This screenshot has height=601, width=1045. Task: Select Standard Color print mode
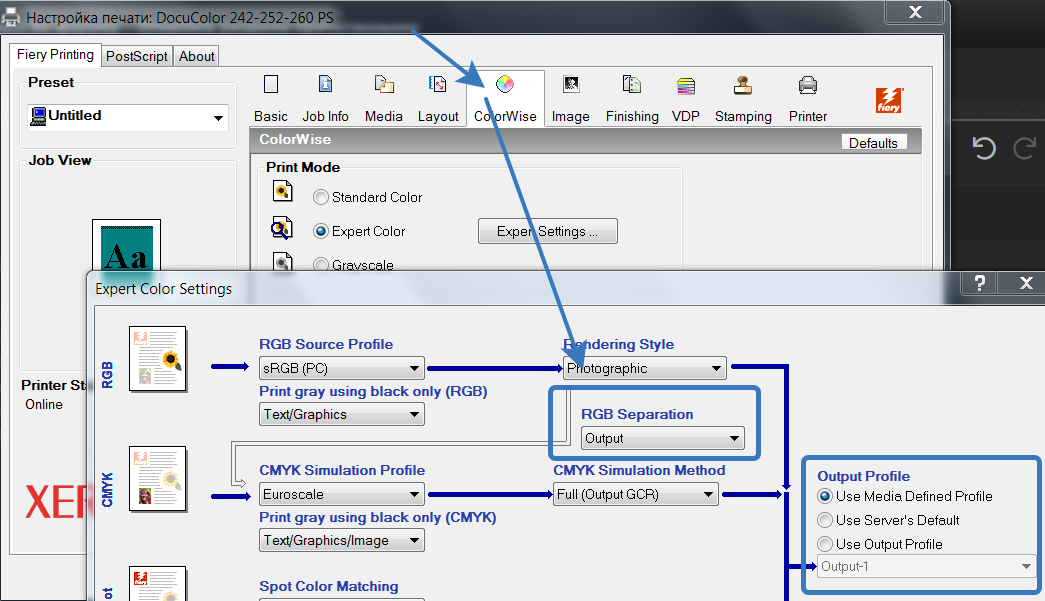click(x=321, y=197)
